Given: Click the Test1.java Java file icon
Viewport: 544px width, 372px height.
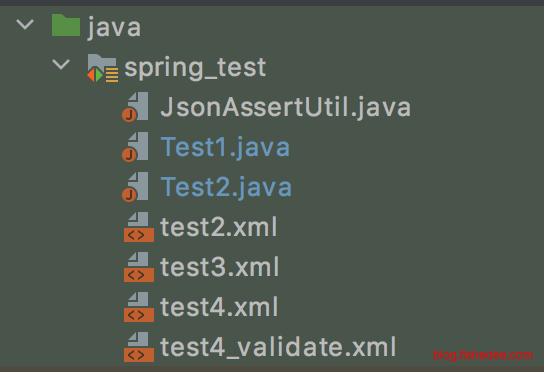Looking at the screenshot, I should tap(135, 147).
